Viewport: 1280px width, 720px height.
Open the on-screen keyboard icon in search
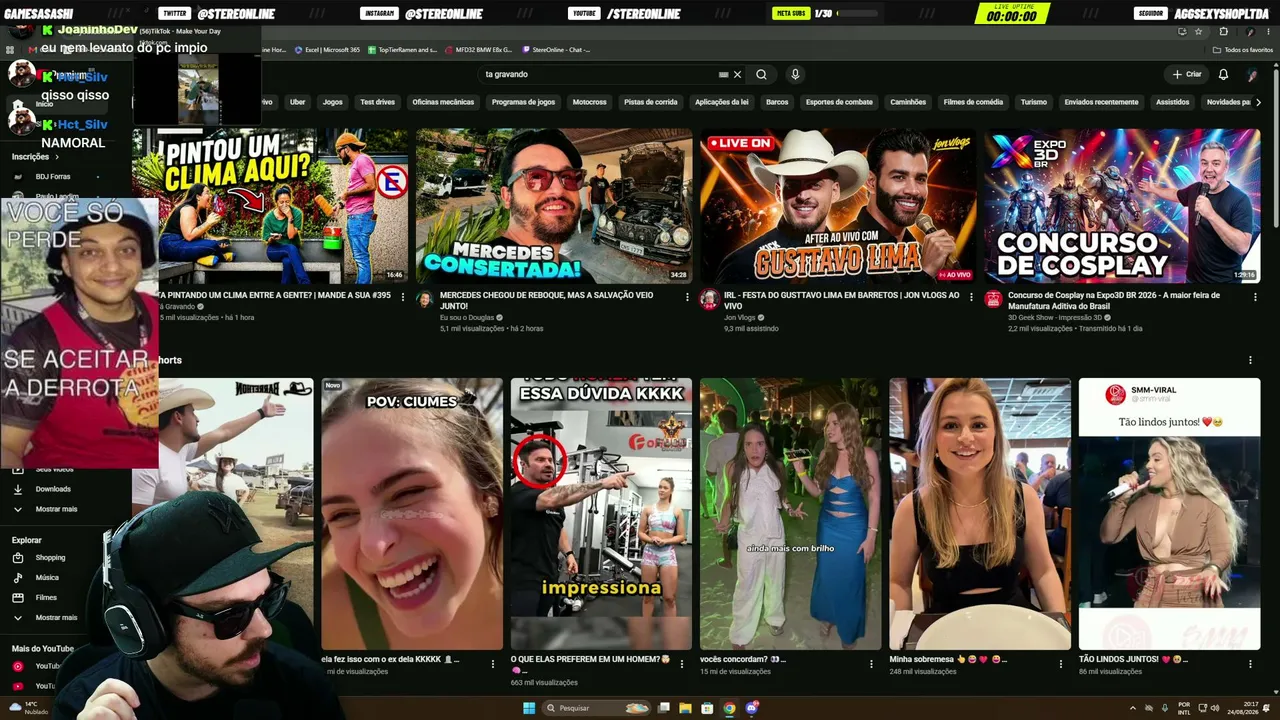tap(723, 74)
